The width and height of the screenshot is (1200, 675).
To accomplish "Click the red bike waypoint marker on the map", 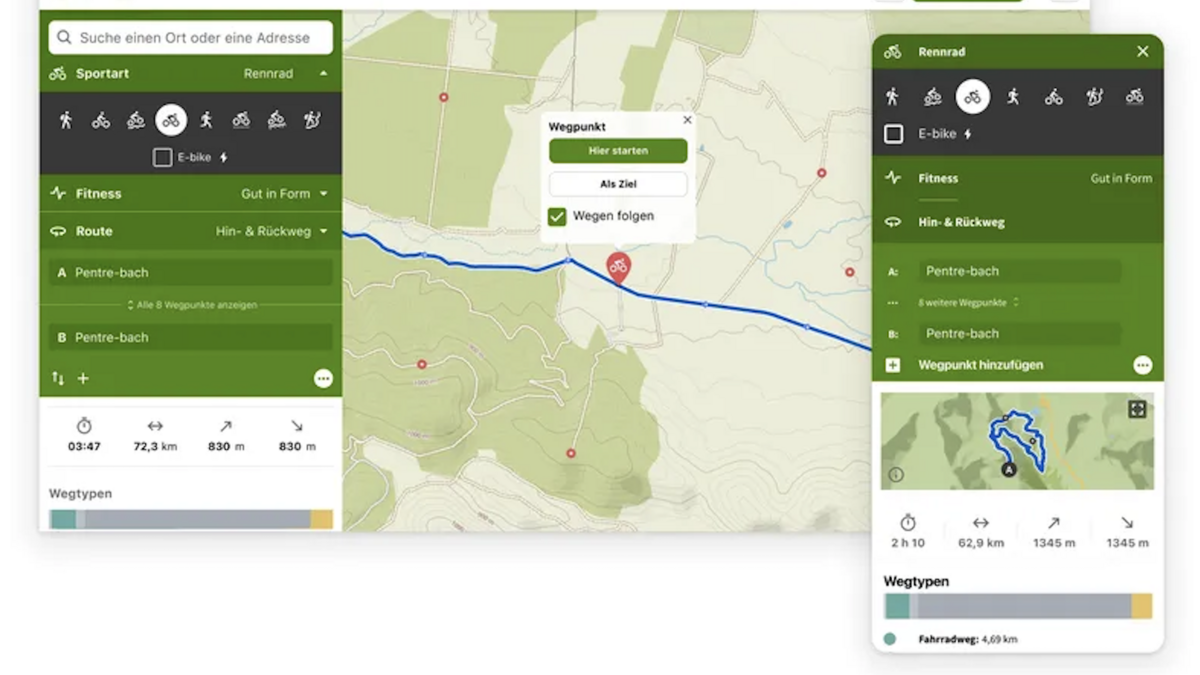I will (619, 267).
